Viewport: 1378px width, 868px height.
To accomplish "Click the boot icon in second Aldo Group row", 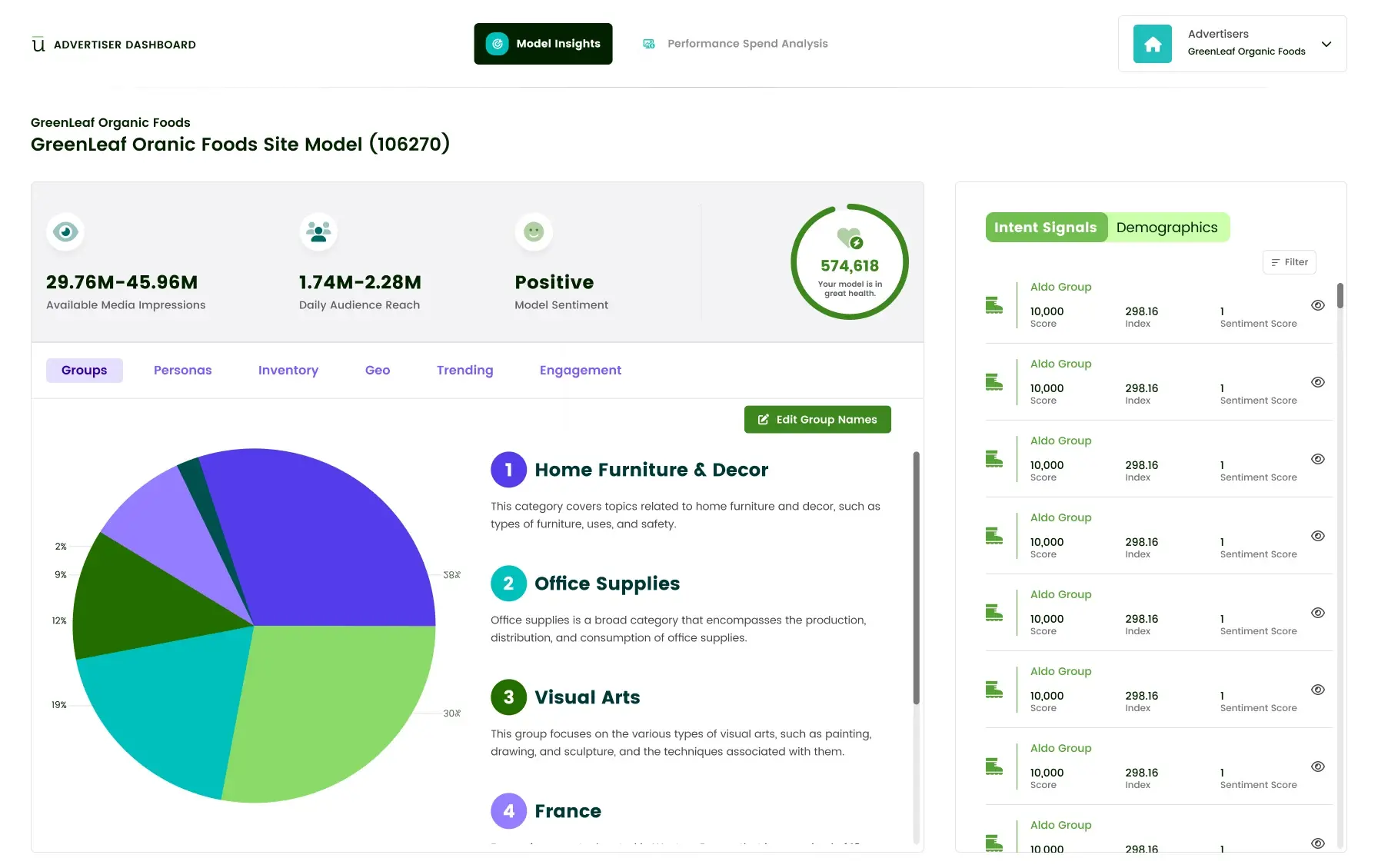I will coord(994,382).
